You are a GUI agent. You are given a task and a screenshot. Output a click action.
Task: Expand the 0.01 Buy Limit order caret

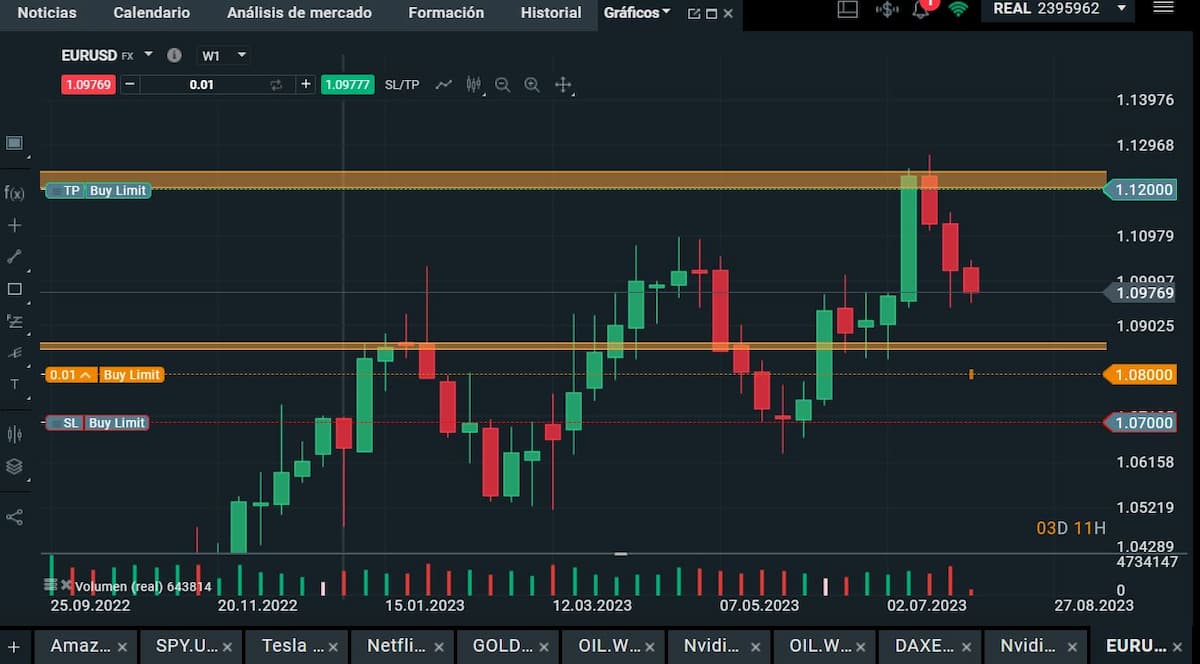pyautogui.click(x=86, y=375)
